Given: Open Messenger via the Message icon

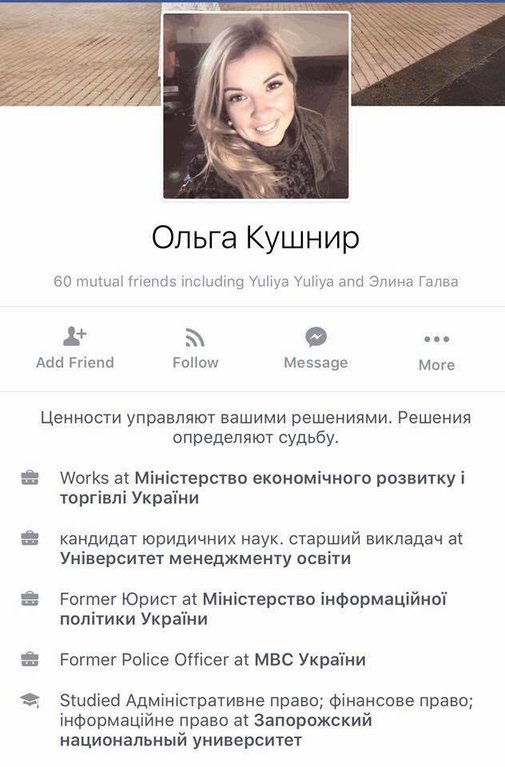Looking at the screenshot, I should [x=316, y=337].
